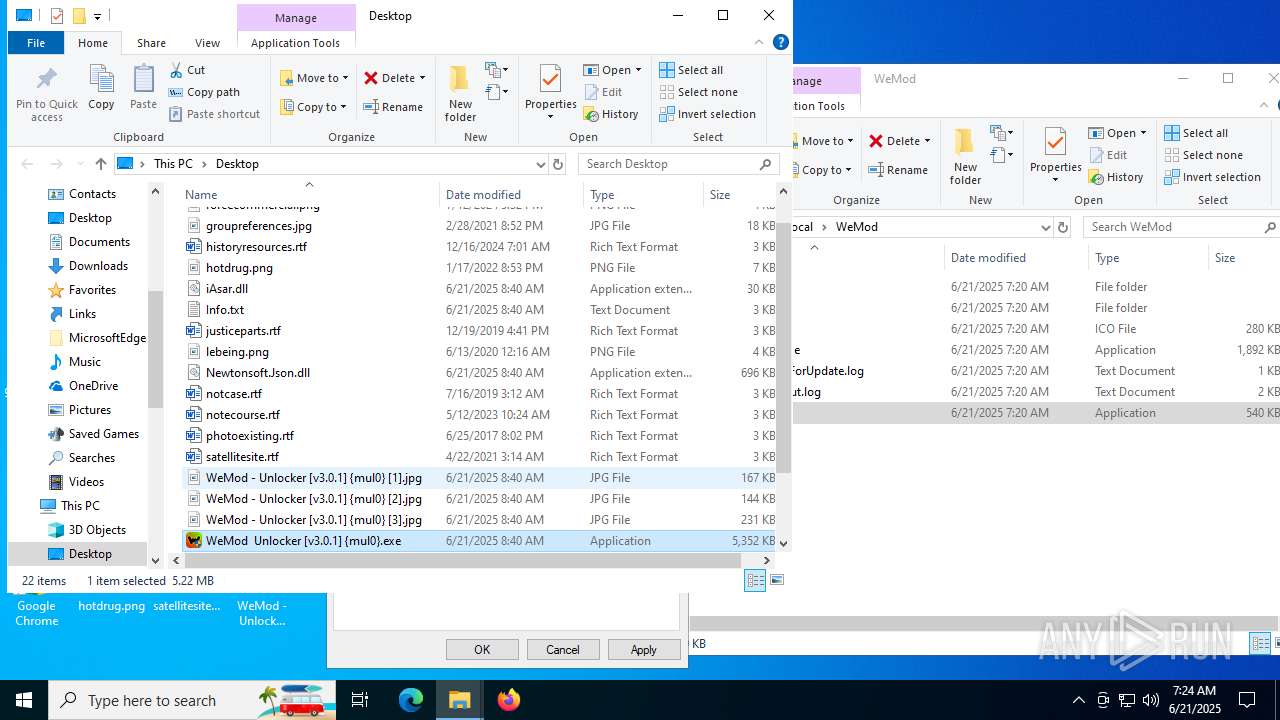Switch to Large icons view layout
This screenshot has height=720, width=1280.
(x=777, y=580)
